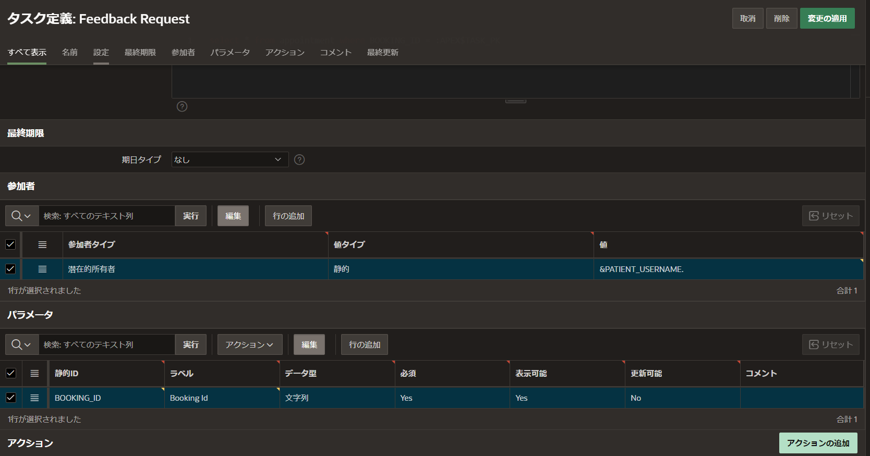Screen dimensions: 870x456
Task: Open row actions menu for BOOKING_ID row
Action: click(x=34, y=398)
